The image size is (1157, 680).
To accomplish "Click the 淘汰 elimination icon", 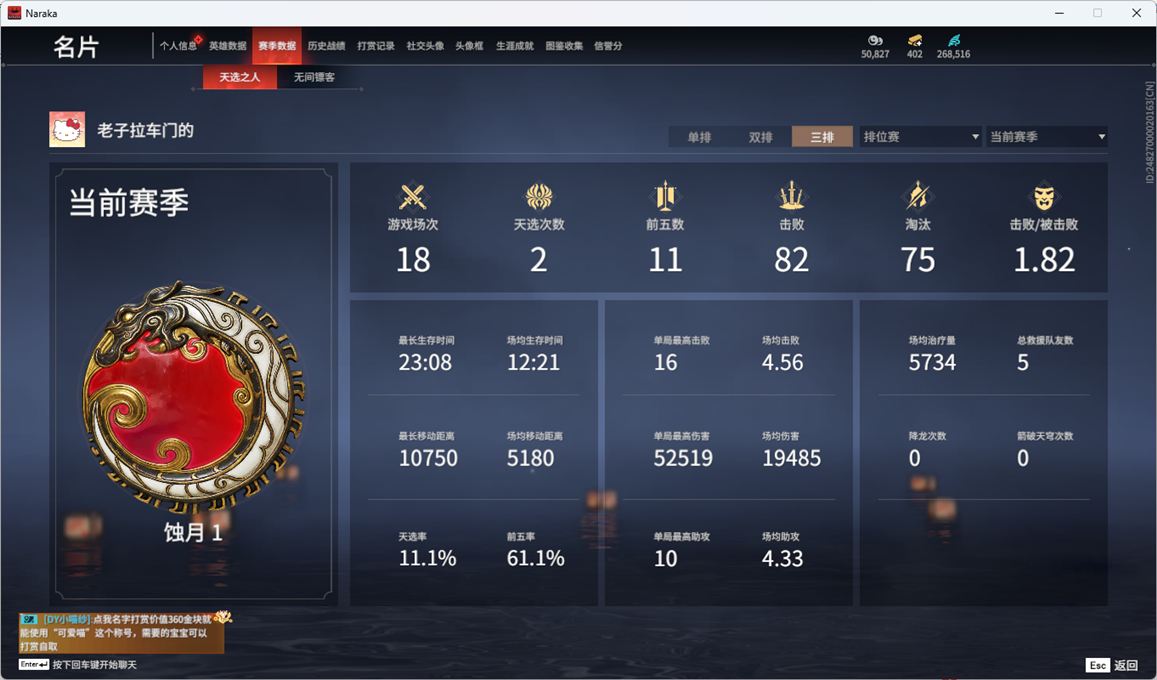I will (917, 196).
